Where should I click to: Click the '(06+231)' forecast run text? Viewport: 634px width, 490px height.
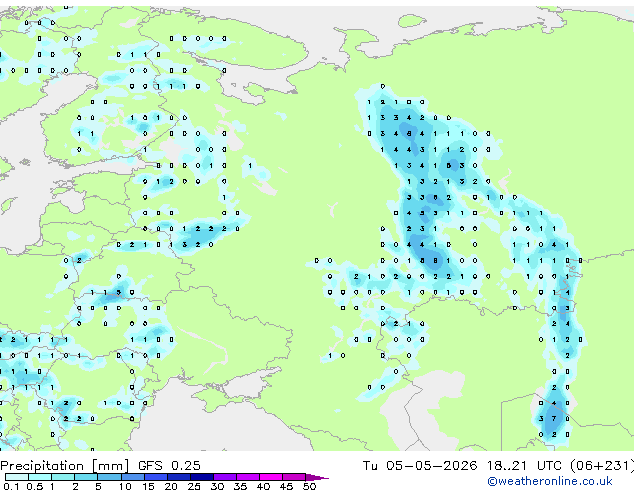click(x=602, y=466)
